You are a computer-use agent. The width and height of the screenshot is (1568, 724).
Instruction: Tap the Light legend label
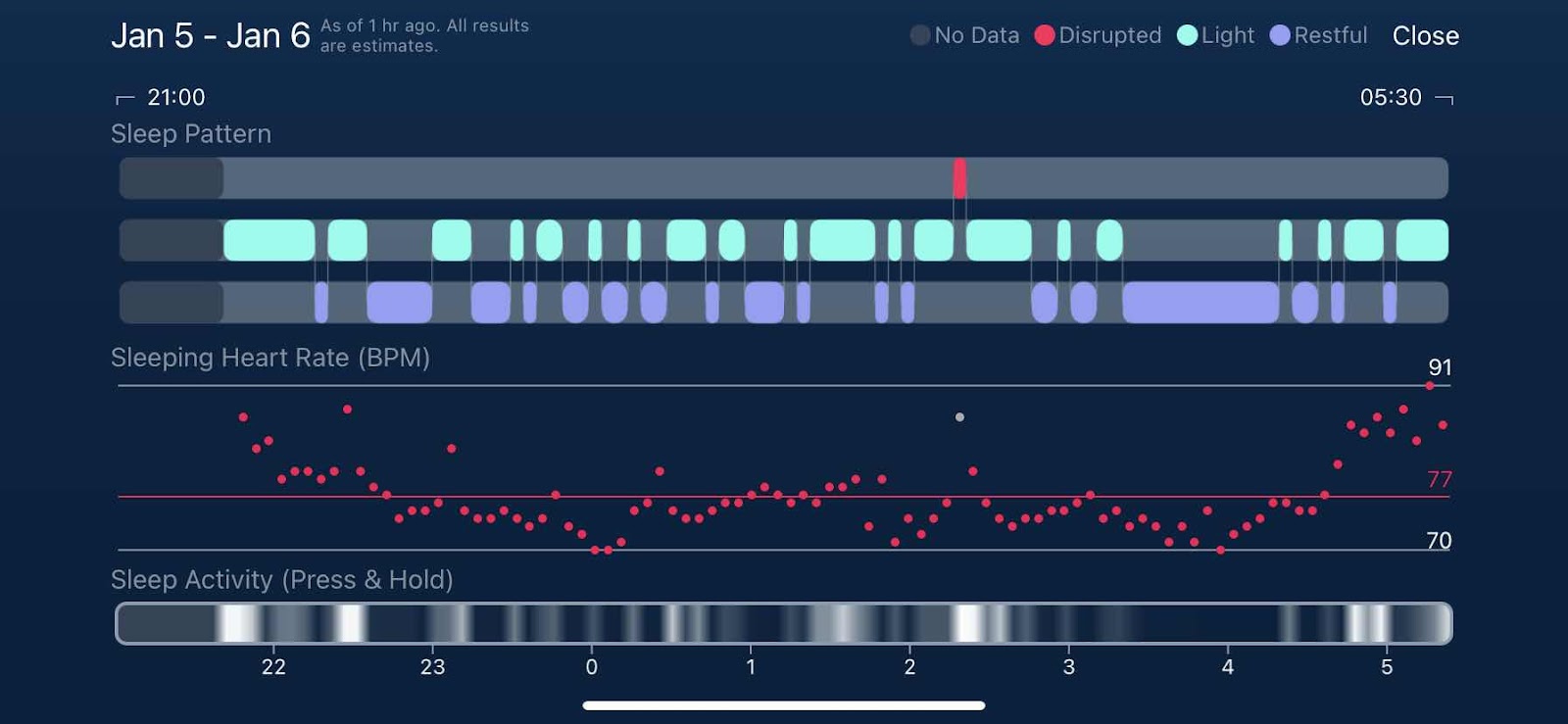click(1228, 35)
